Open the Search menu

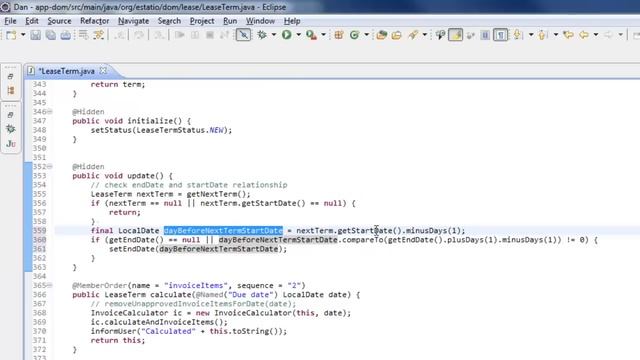pos(169,21)
